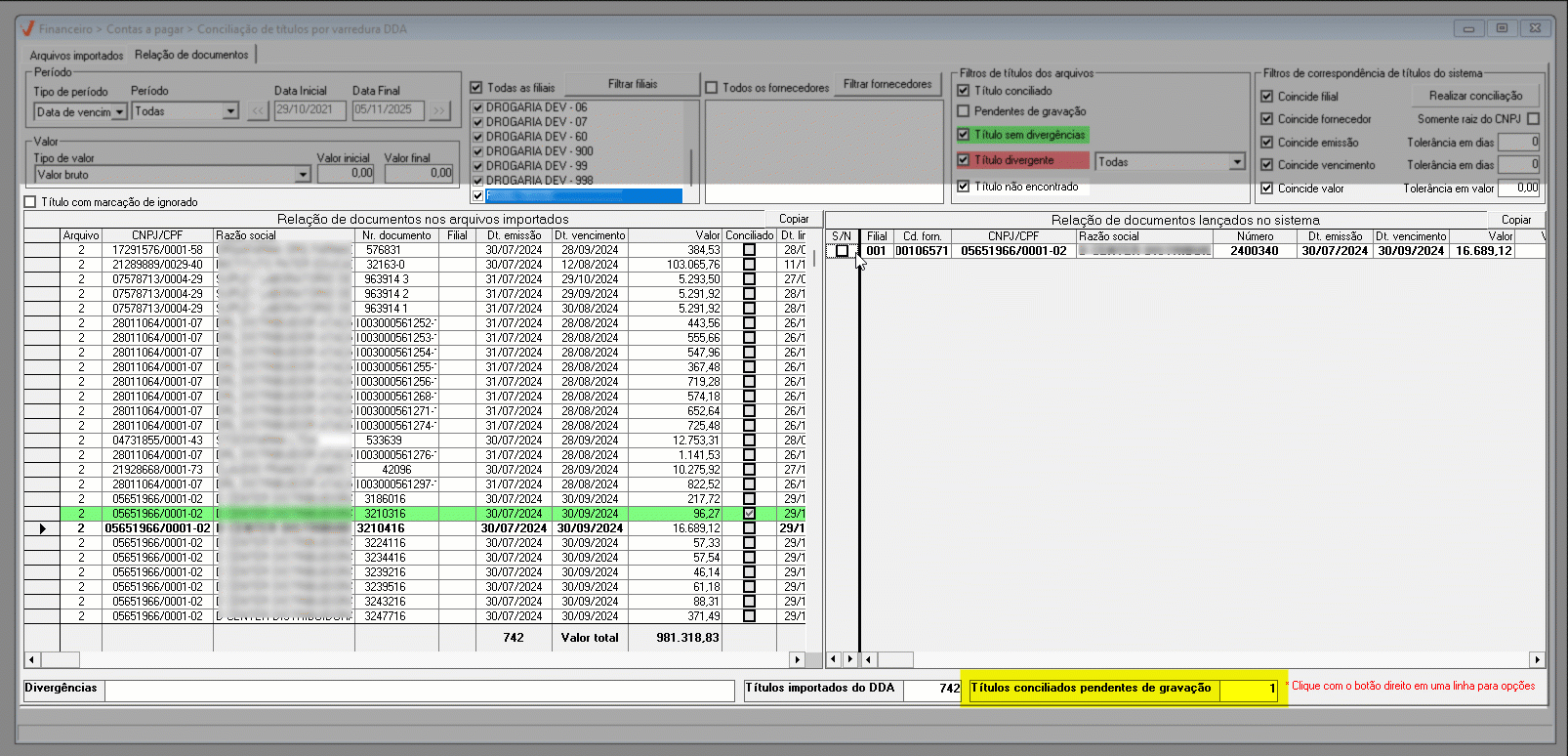Select the Relação de documentos tab
1568x756 pixels.
pos(191,55)
